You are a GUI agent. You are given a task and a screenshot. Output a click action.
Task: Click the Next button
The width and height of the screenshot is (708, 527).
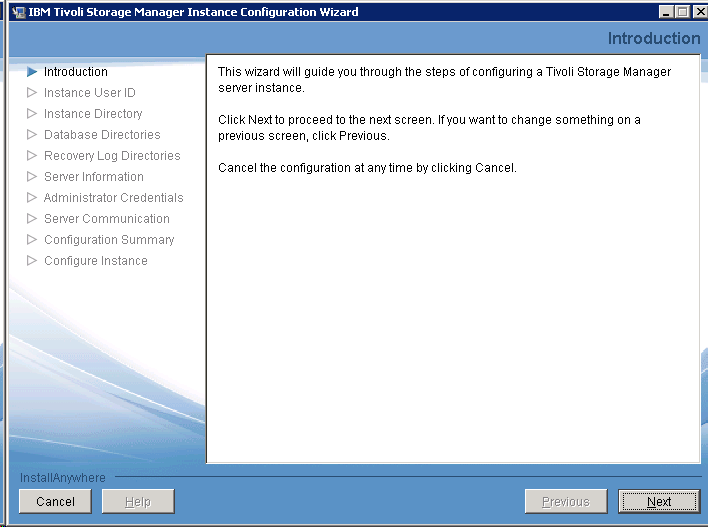click(x=658, y=501)
